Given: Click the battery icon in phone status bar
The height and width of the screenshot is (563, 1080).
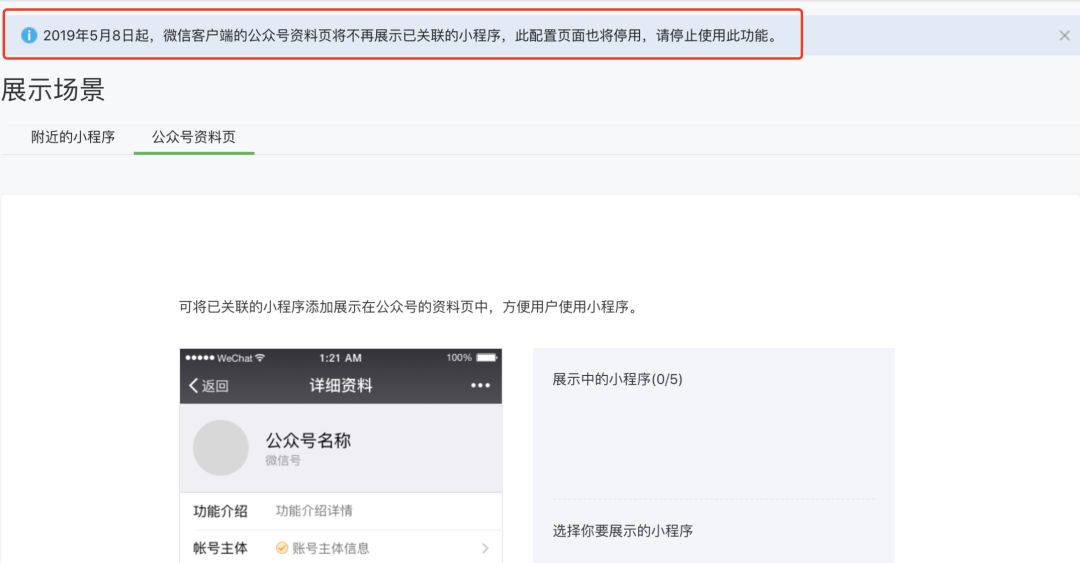Looking at the screenshot, I should [x=486, y=358].
